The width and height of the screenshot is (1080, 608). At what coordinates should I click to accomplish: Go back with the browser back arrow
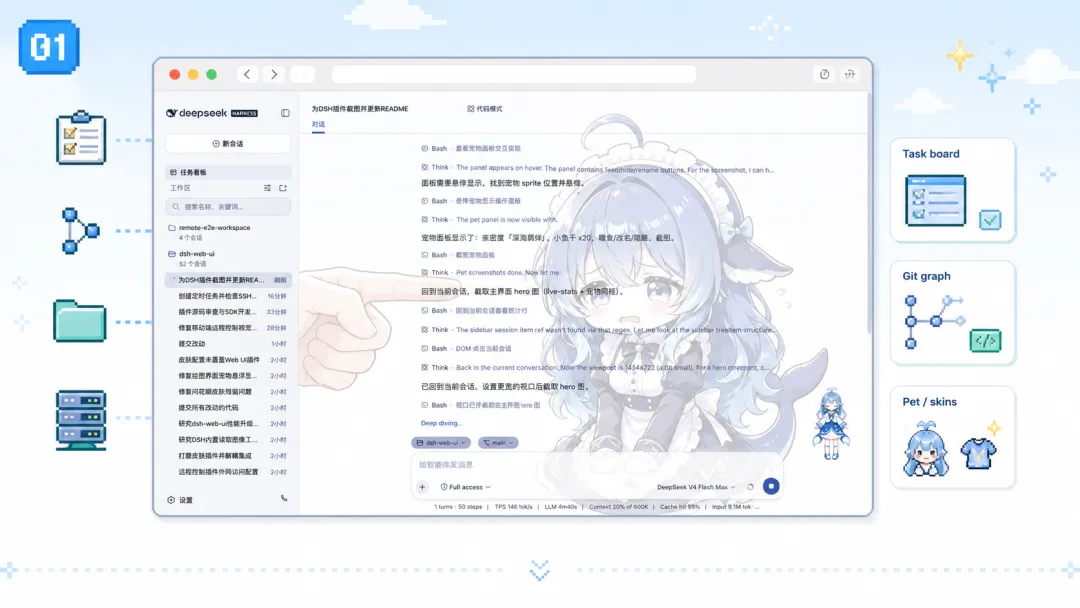pyautogui.click(x=247, y=74)
